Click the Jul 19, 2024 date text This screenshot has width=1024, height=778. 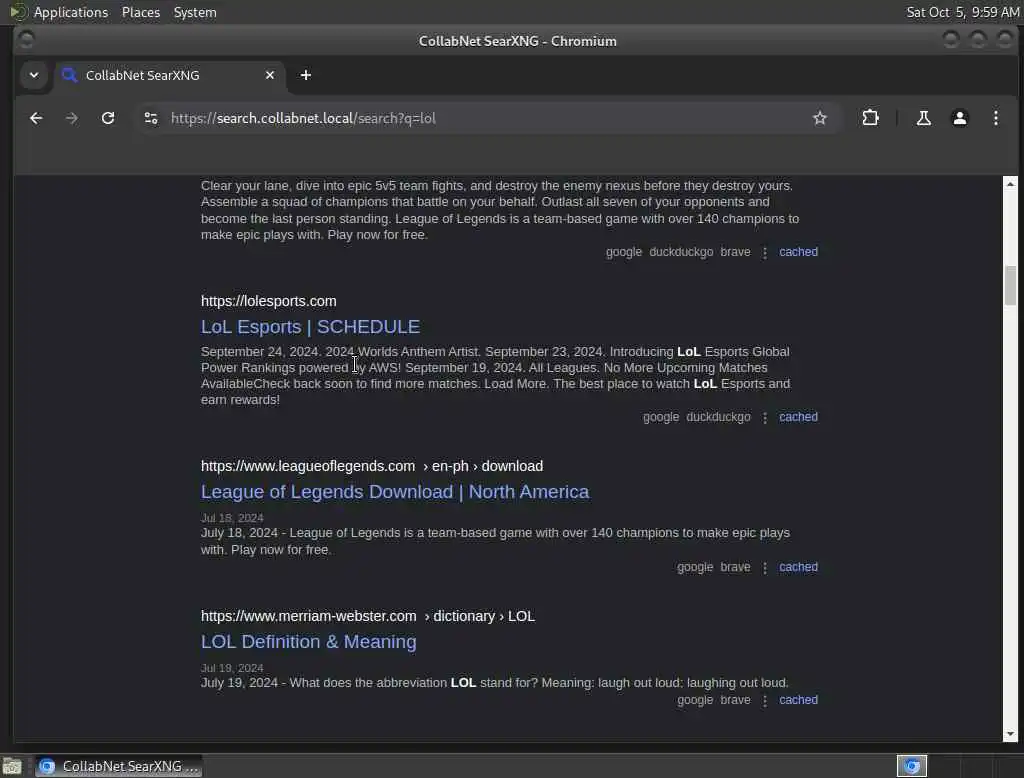click(232, 668)
